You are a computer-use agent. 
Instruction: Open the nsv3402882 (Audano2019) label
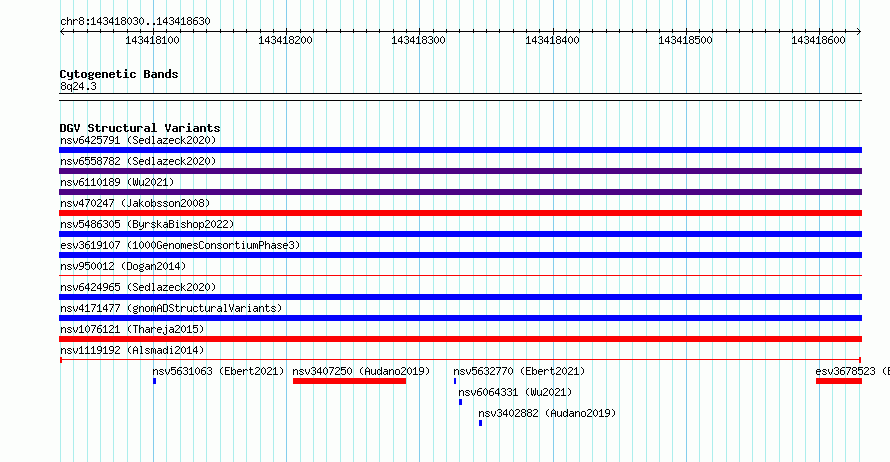pyautogui.click(x=547, y=413)
